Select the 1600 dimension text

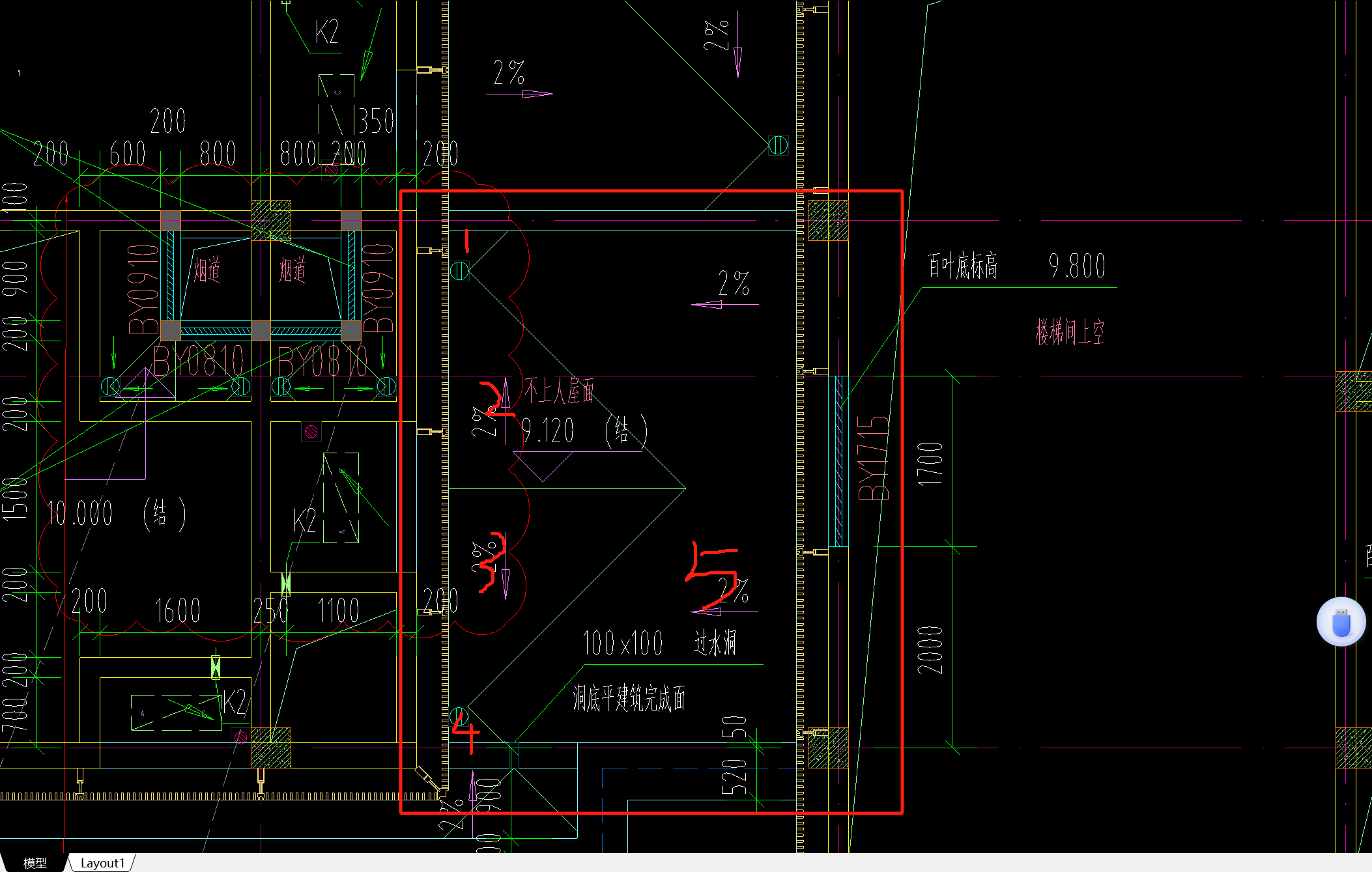click(x=178, y=611)
